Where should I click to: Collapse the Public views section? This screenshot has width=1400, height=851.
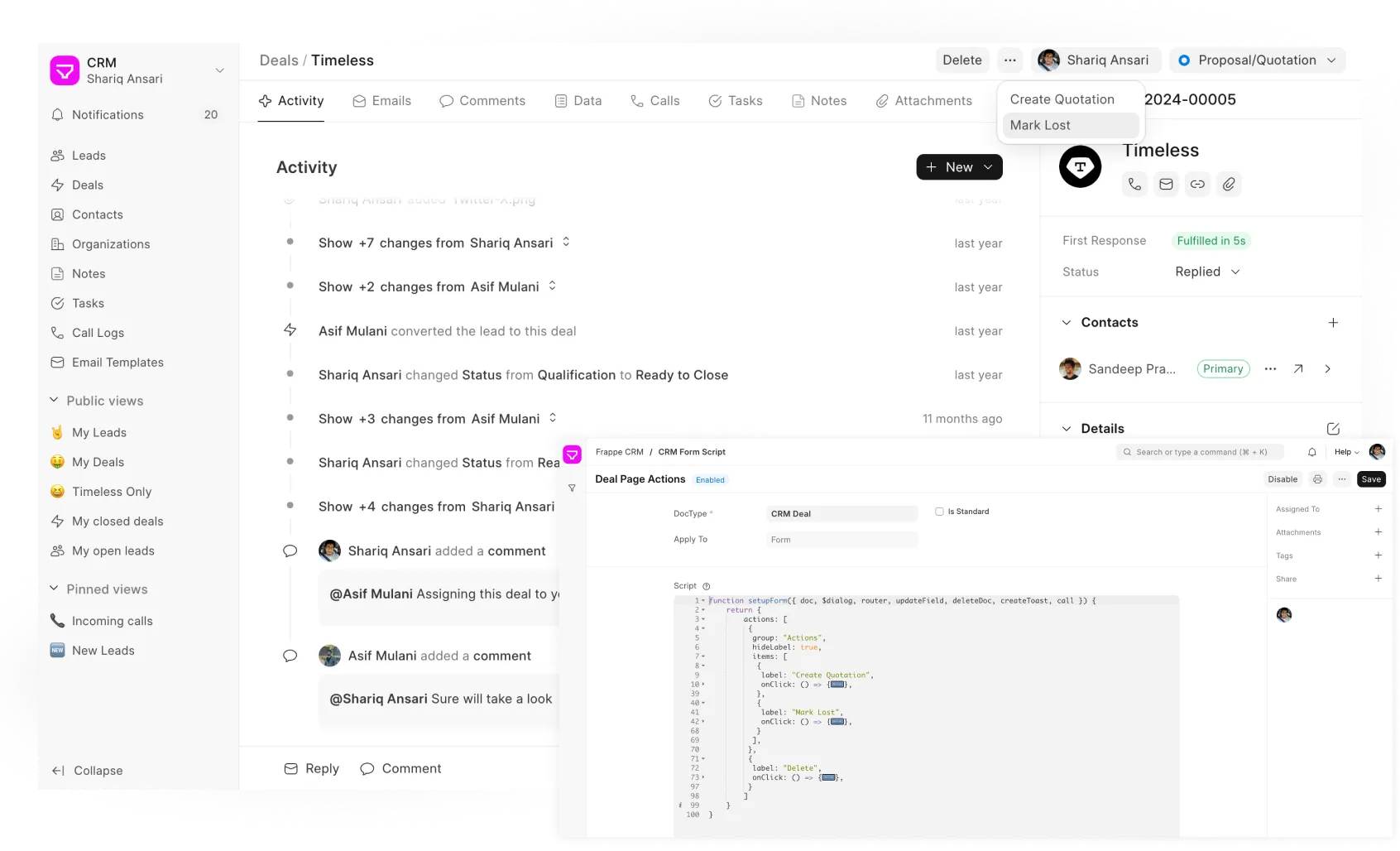coord(54,401)
